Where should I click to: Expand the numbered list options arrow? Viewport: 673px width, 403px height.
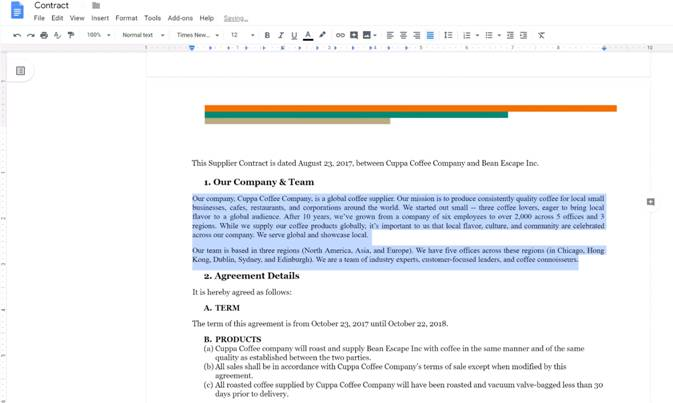pyautogui.click(x=477, y=35)
